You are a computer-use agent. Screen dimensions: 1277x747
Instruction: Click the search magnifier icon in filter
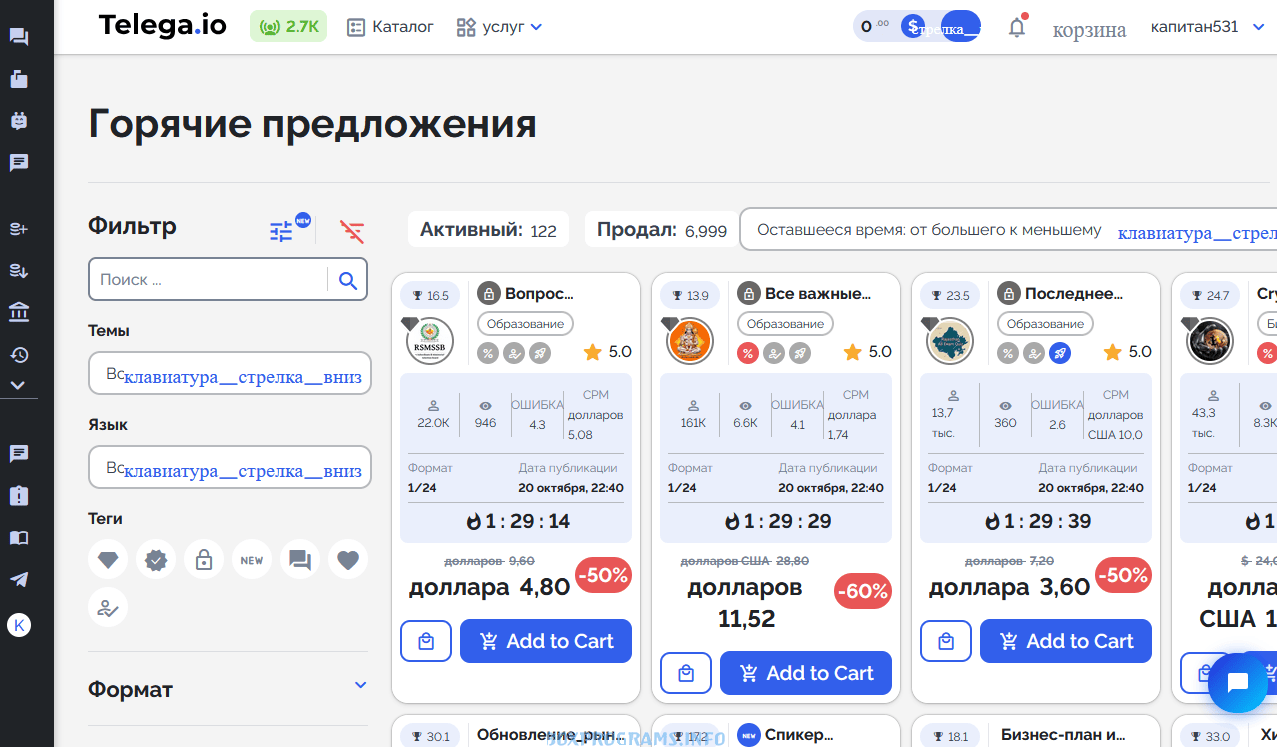pyautogui.click(x=347, y=280)
